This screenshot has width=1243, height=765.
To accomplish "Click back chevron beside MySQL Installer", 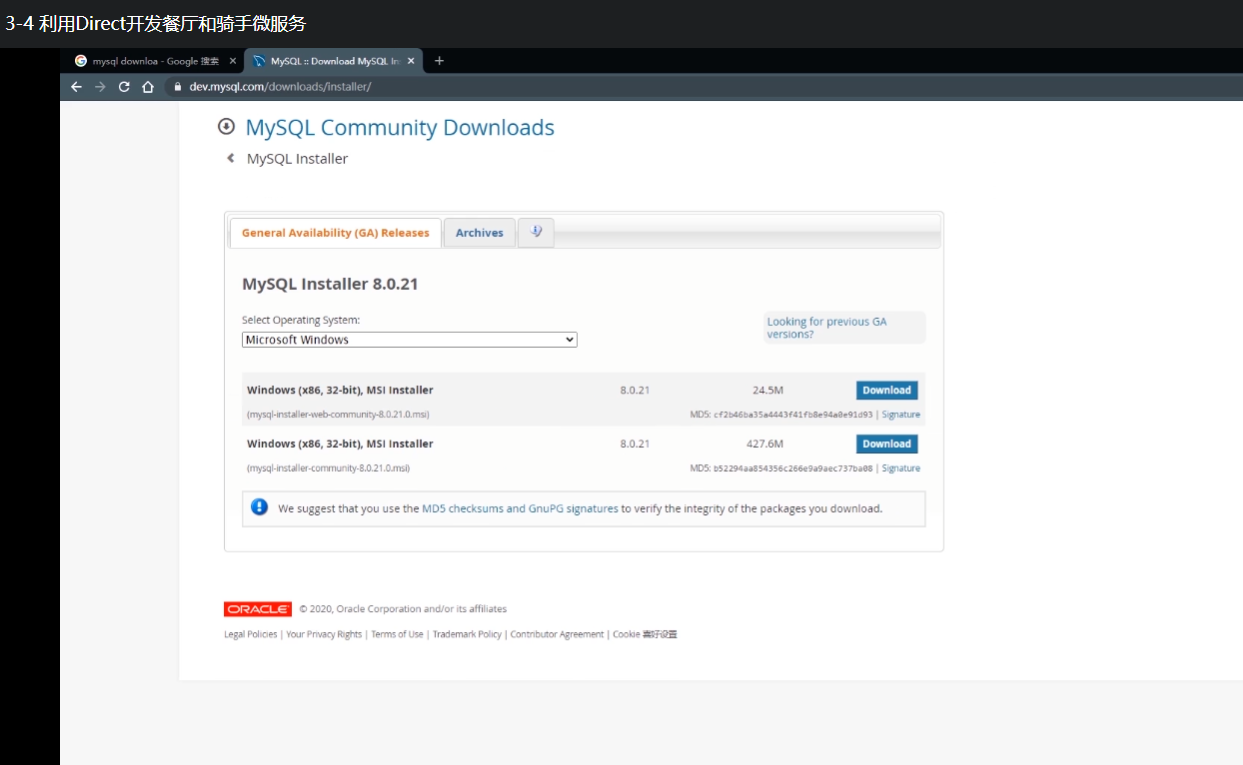I will pos(231,158).
